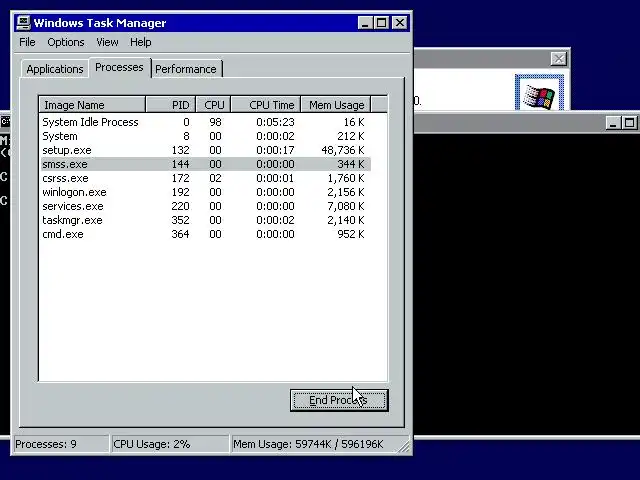640x480 pixels.
Task: Click Mem Usage status bar entry
Action: tap(314, 444)
